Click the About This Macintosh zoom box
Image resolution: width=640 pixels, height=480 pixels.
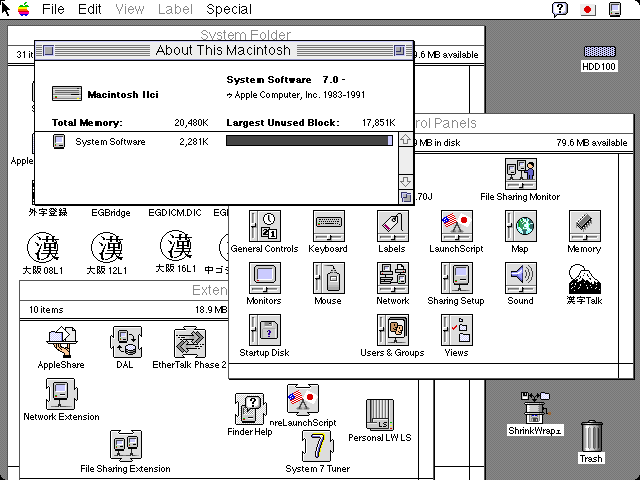[x=400, y=51]
